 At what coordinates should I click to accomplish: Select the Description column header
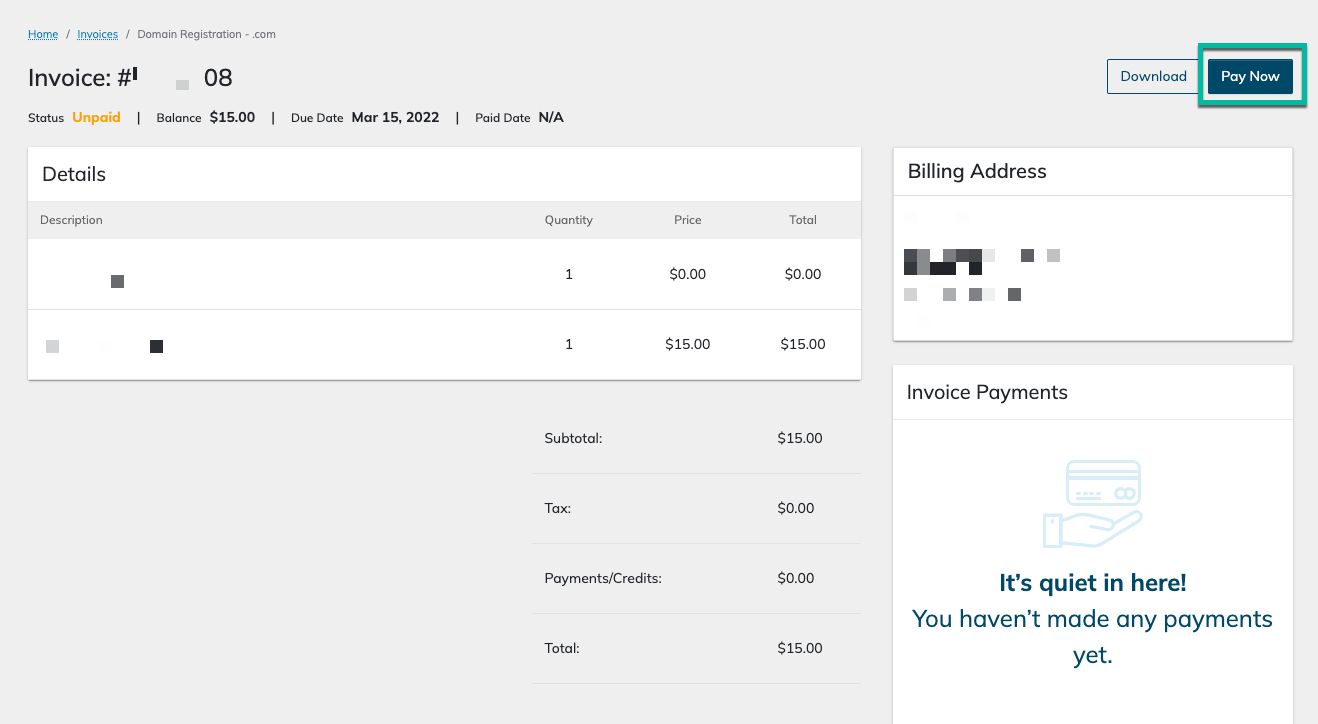tap(70, 220)
